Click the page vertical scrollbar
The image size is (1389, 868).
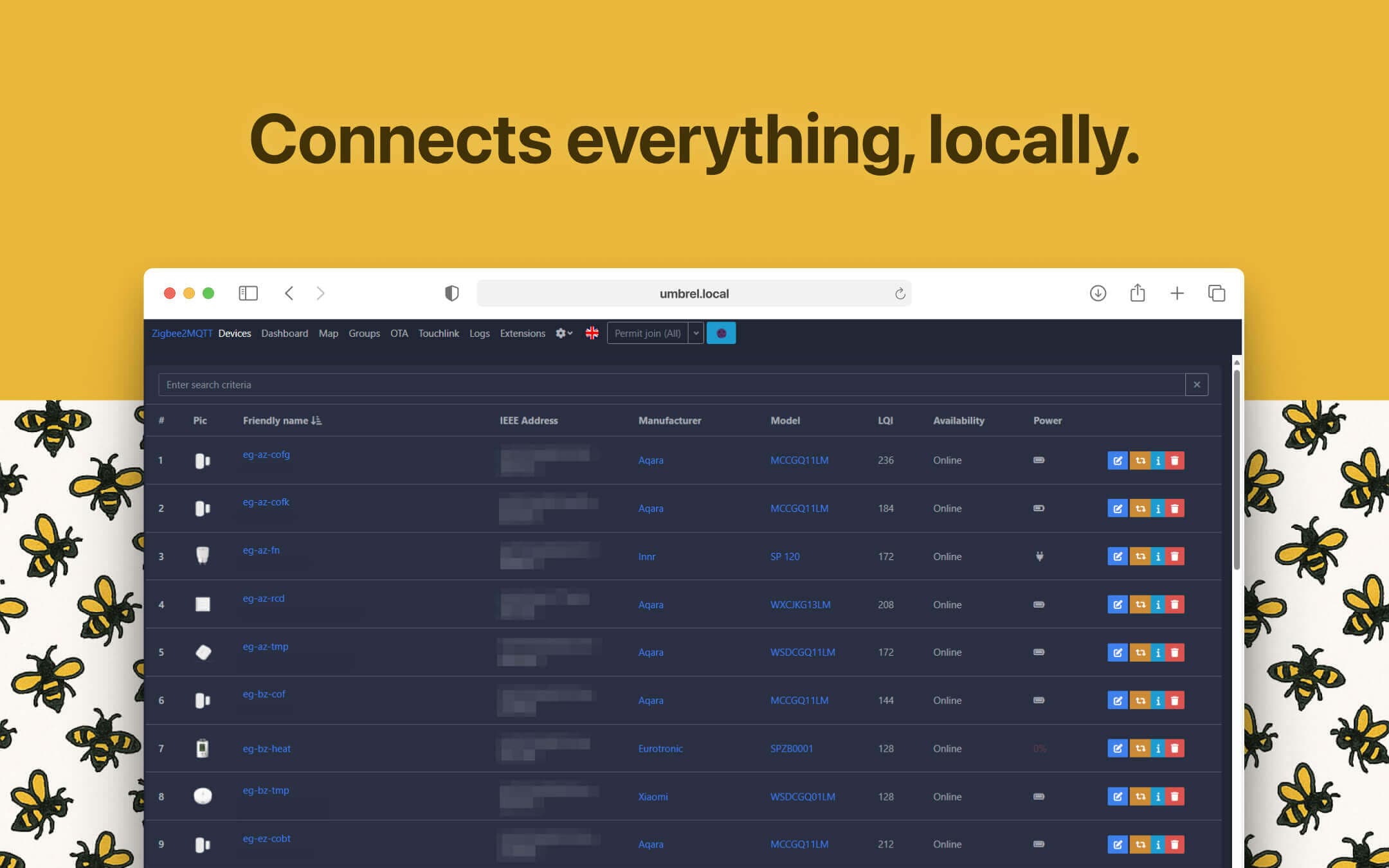point(1236,469)
